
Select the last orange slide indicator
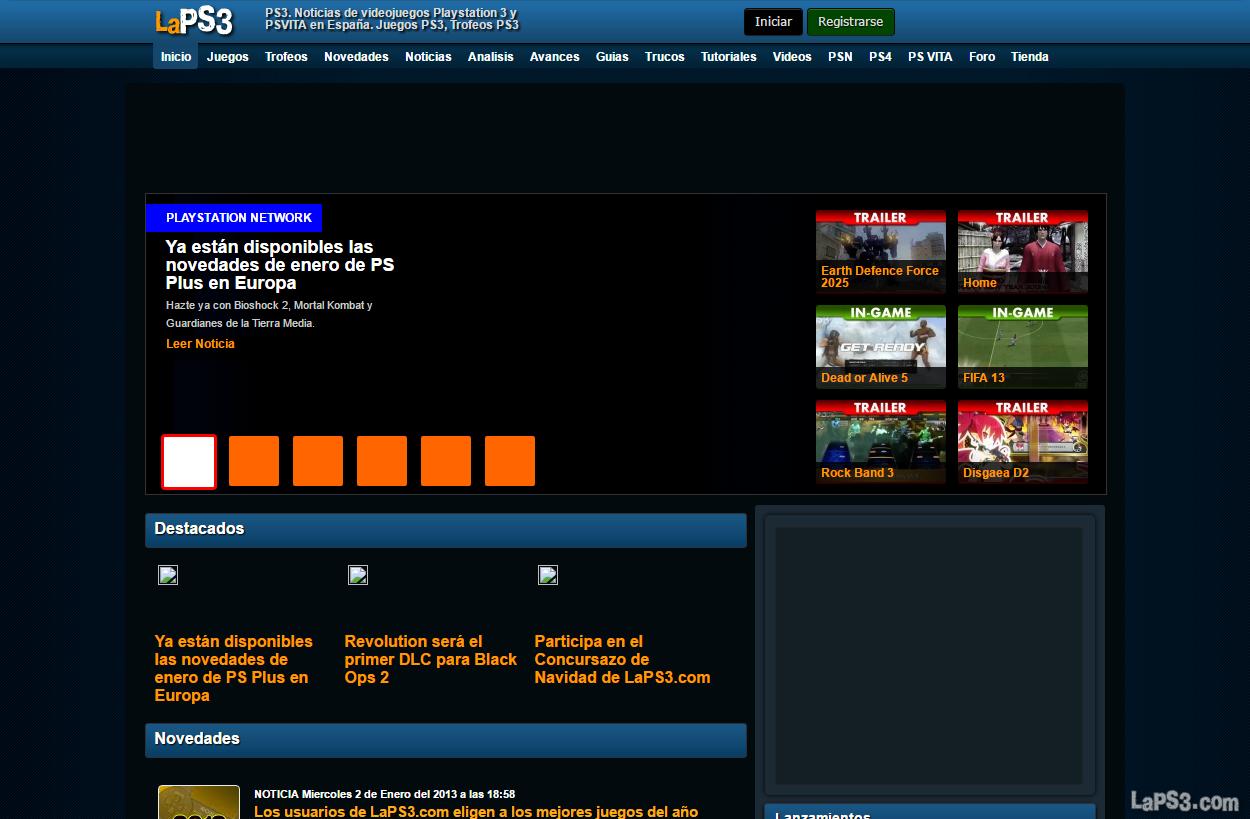coord(510,461)
